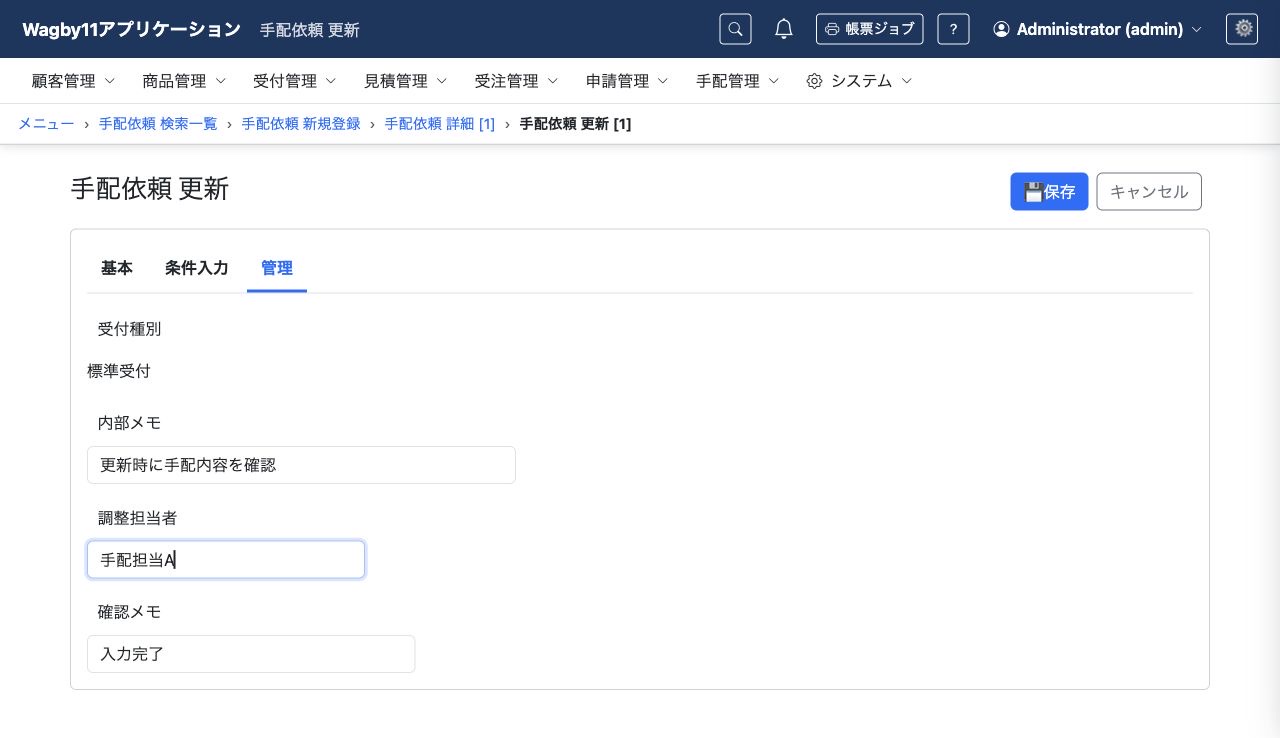Expand the 商品管理 menu
1280x738 pixels.
pos(184,81)
